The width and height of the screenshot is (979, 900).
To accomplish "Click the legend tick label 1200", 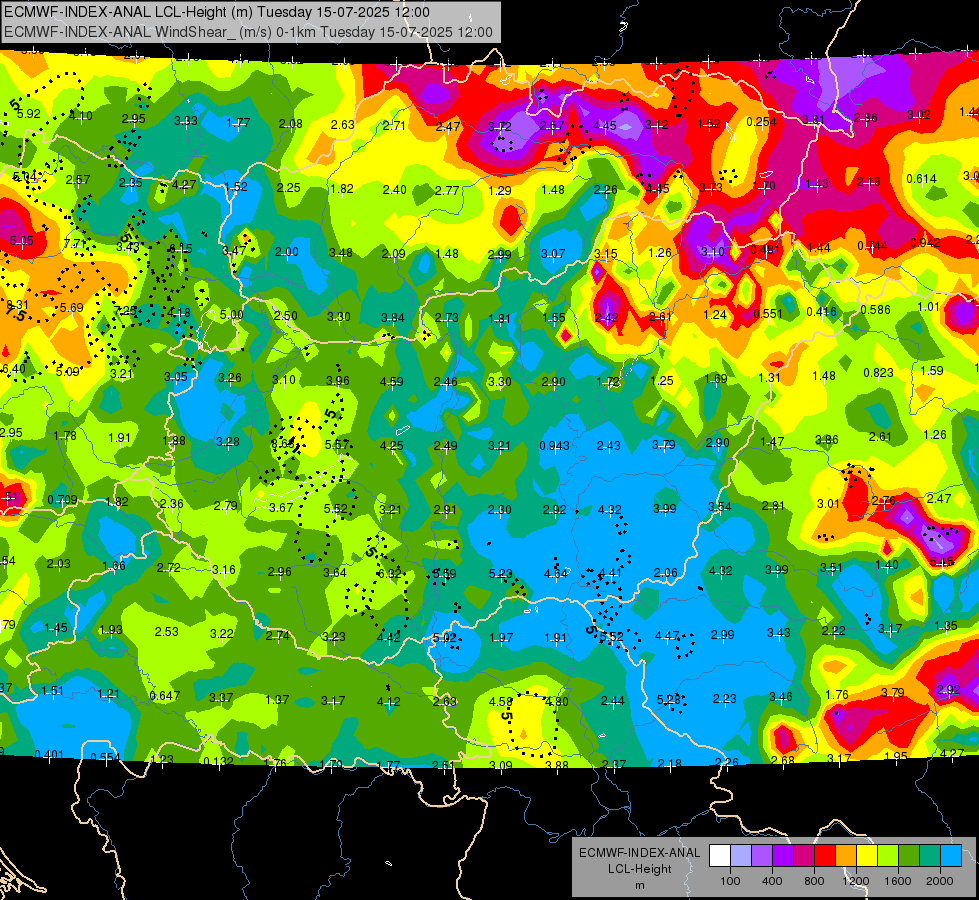I will pyautogui.click(x=855, y=881).
